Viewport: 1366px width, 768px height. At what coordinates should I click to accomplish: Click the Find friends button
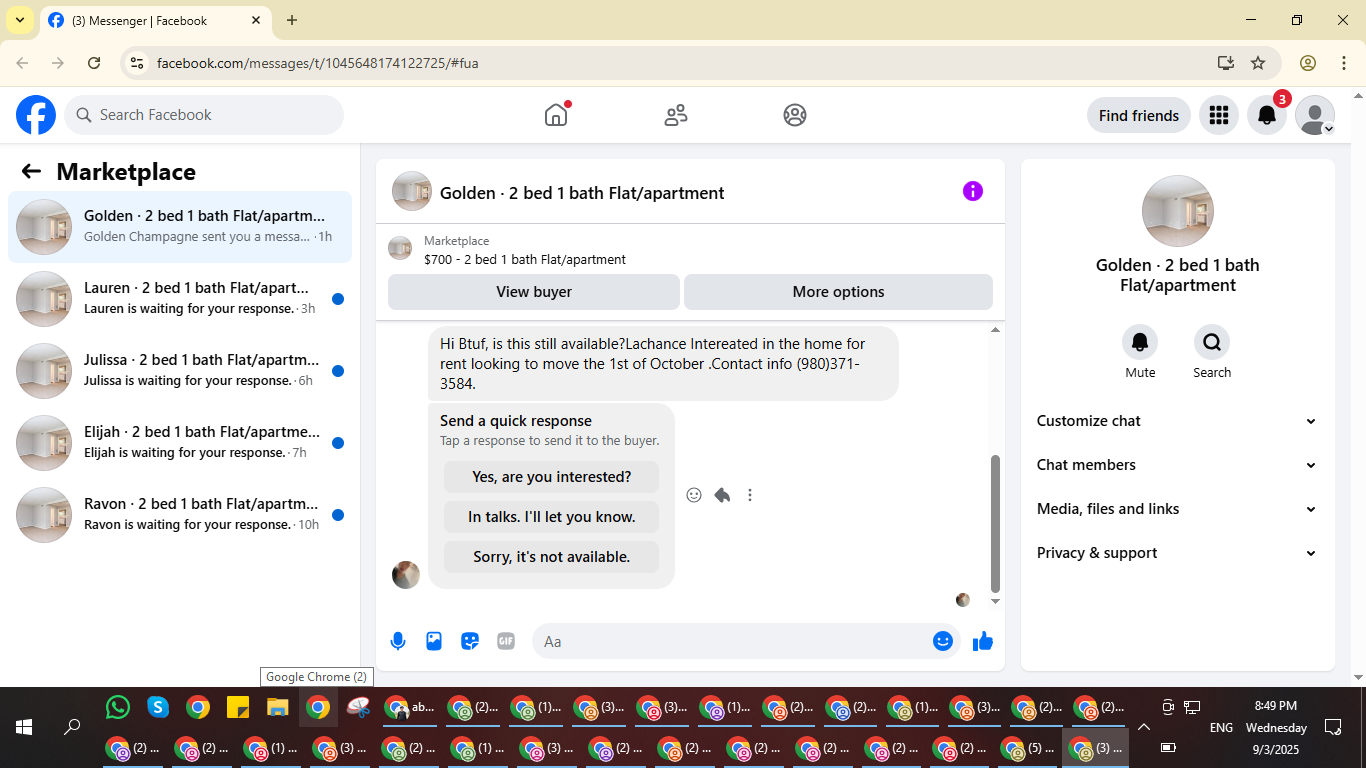coord(1139,115)
